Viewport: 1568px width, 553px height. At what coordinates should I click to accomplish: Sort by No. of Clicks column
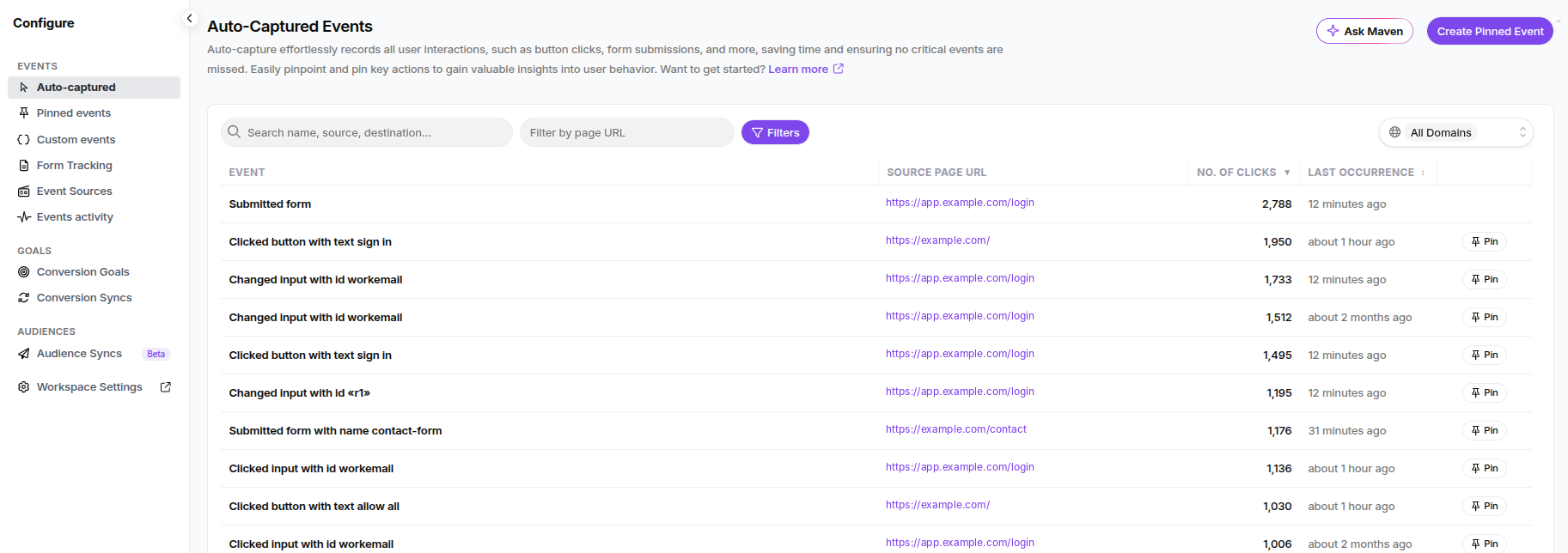(x=1242, y=173)
